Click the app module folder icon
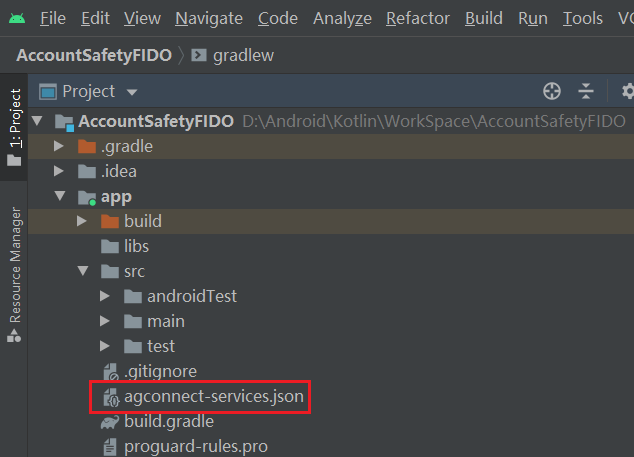Screen dimensions: 634x457 [x=86, y=197]
